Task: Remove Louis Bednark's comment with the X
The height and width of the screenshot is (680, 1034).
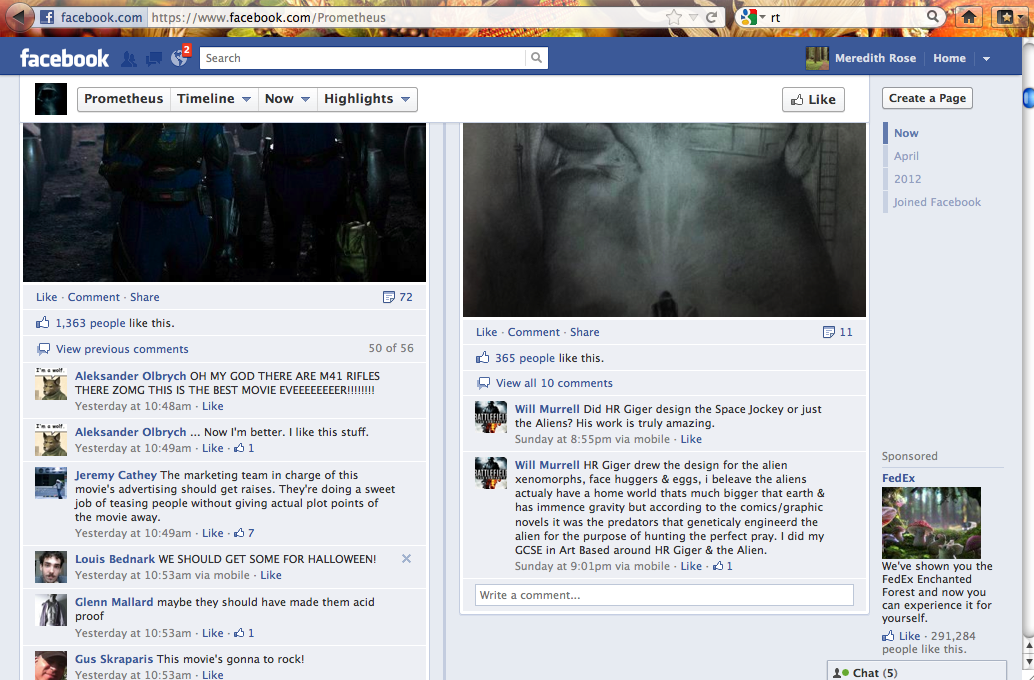Action: pyautogui.click(x=406, y=558)
